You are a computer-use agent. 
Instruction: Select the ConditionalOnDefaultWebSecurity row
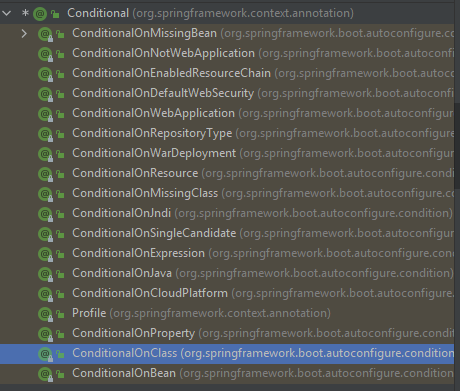point(227,93)
